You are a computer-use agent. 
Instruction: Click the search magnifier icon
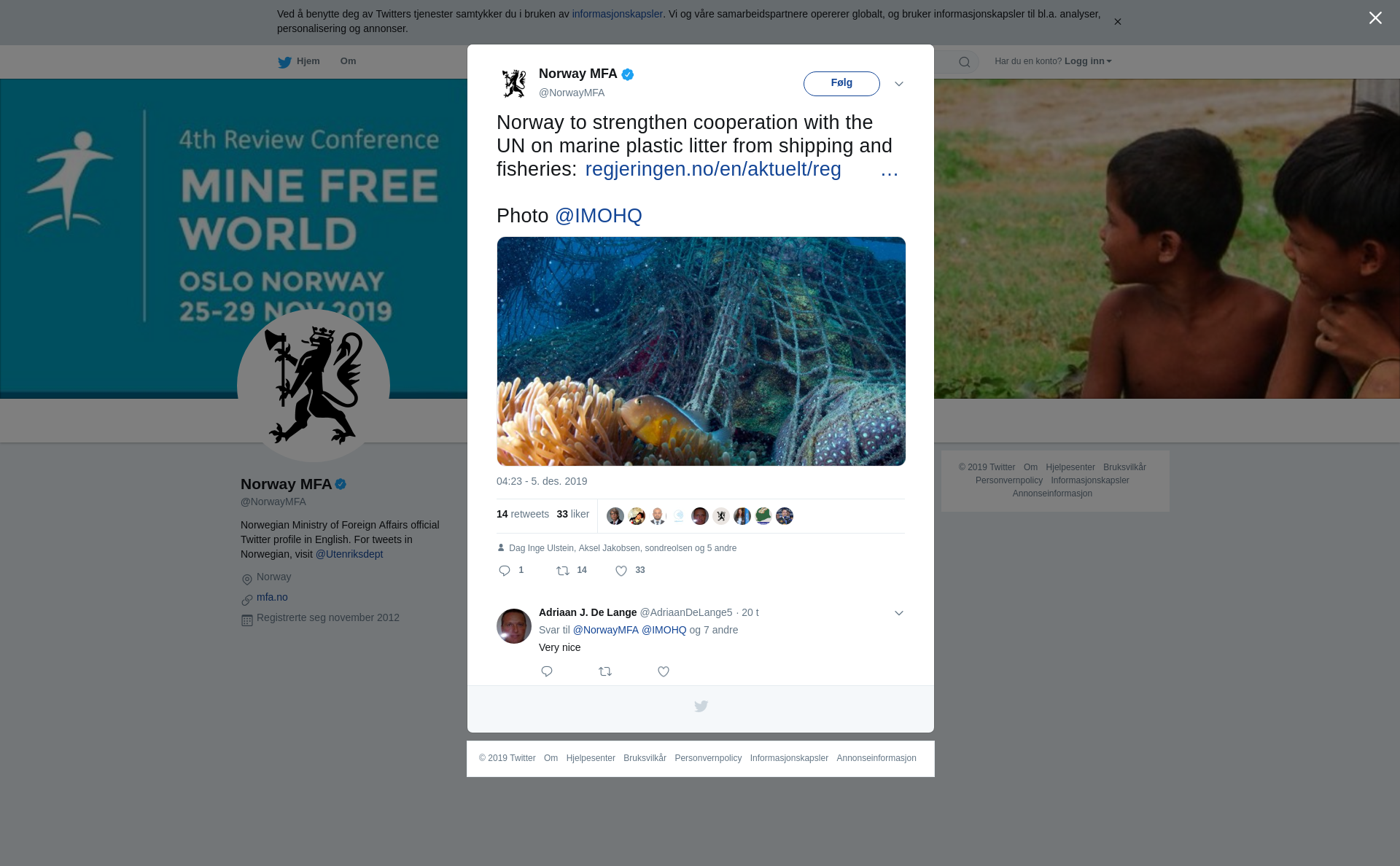tap(965, 62)
